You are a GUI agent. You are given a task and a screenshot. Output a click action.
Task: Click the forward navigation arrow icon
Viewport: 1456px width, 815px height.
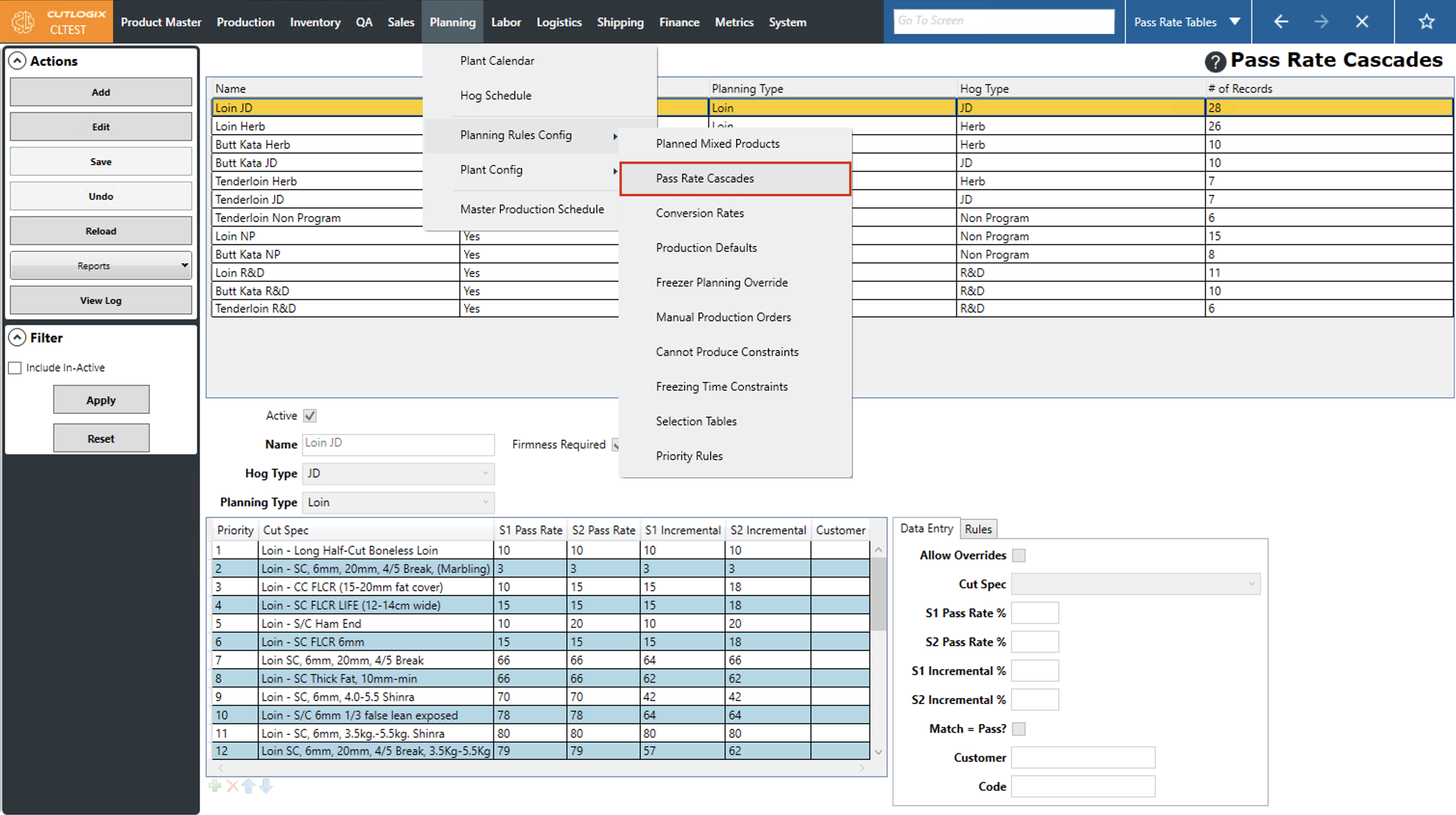(x=1321, y=22)
